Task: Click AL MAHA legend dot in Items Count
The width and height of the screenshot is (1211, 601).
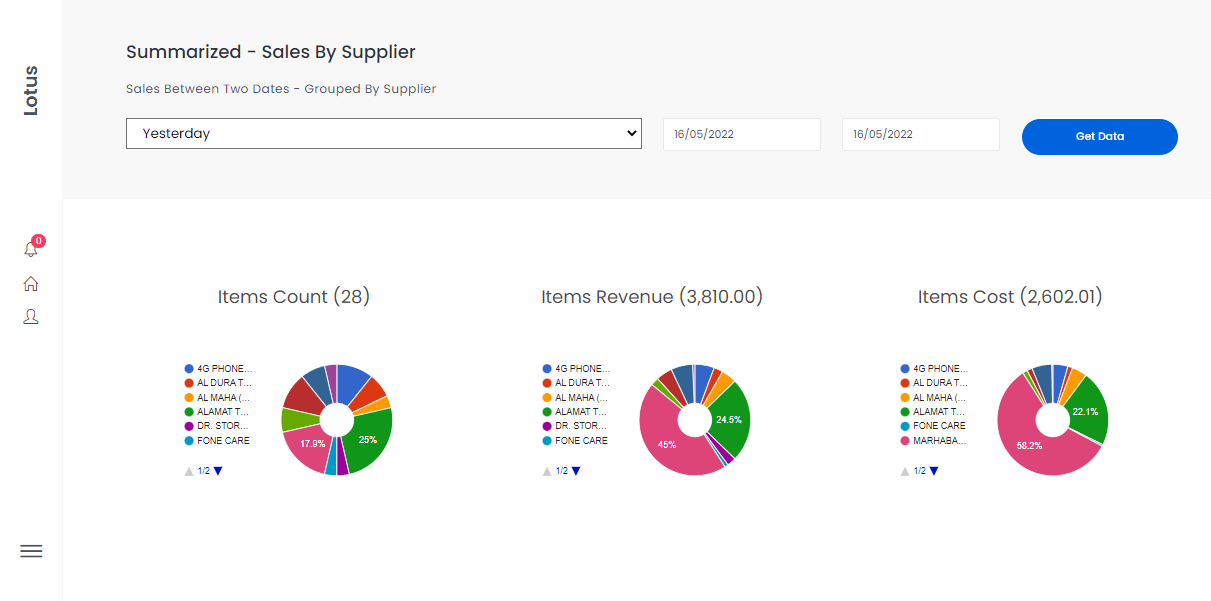Action: click(189, 397)
